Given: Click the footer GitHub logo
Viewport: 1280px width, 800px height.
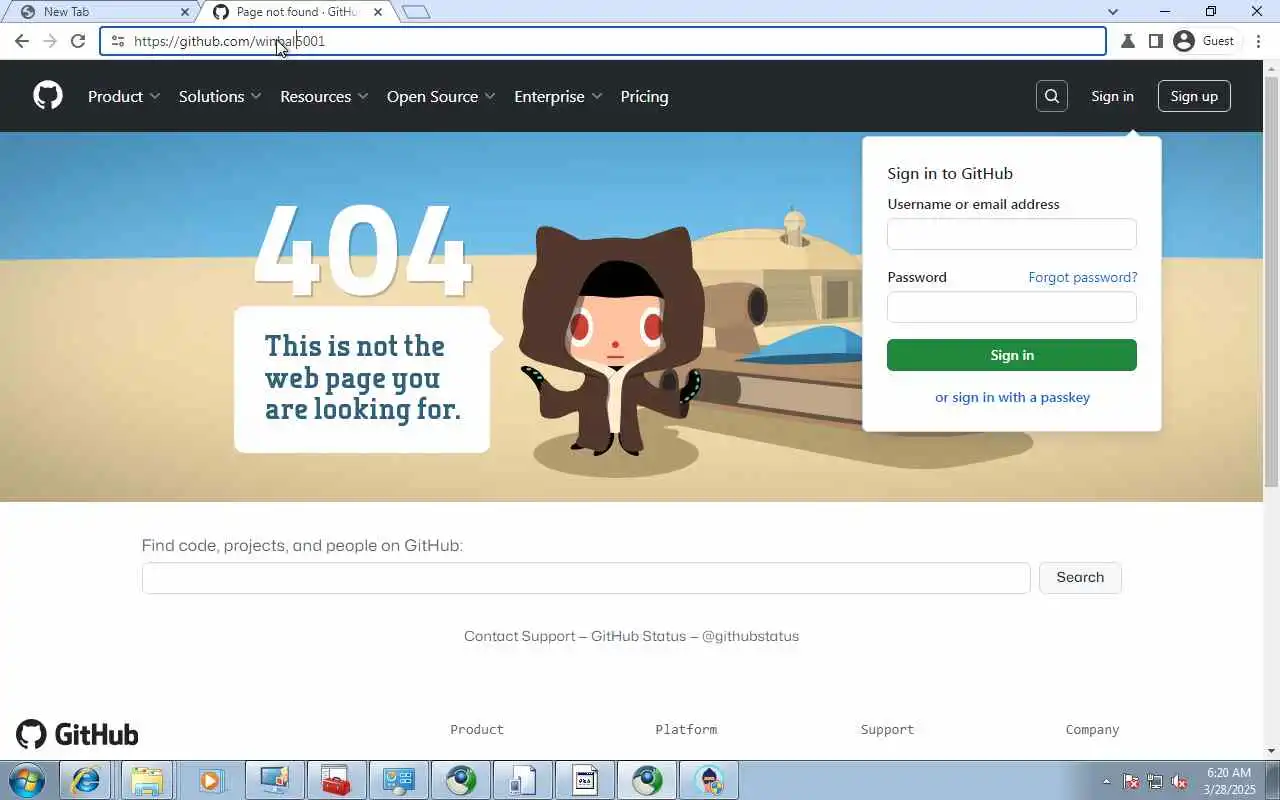Looking at the screenshot, I should tap(77, 735).
